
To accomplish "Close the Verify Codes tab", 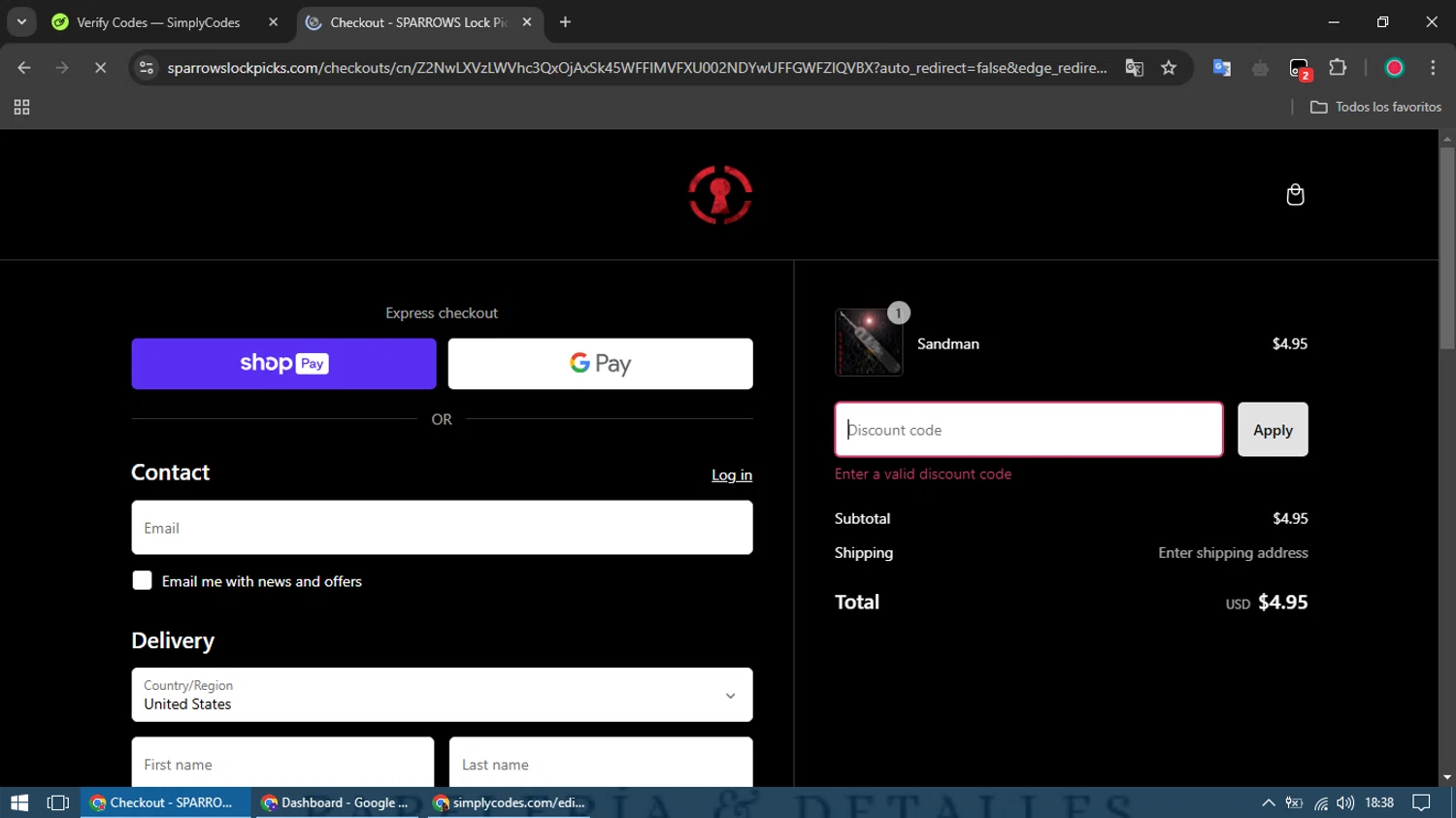I will [x=273, y=22].
